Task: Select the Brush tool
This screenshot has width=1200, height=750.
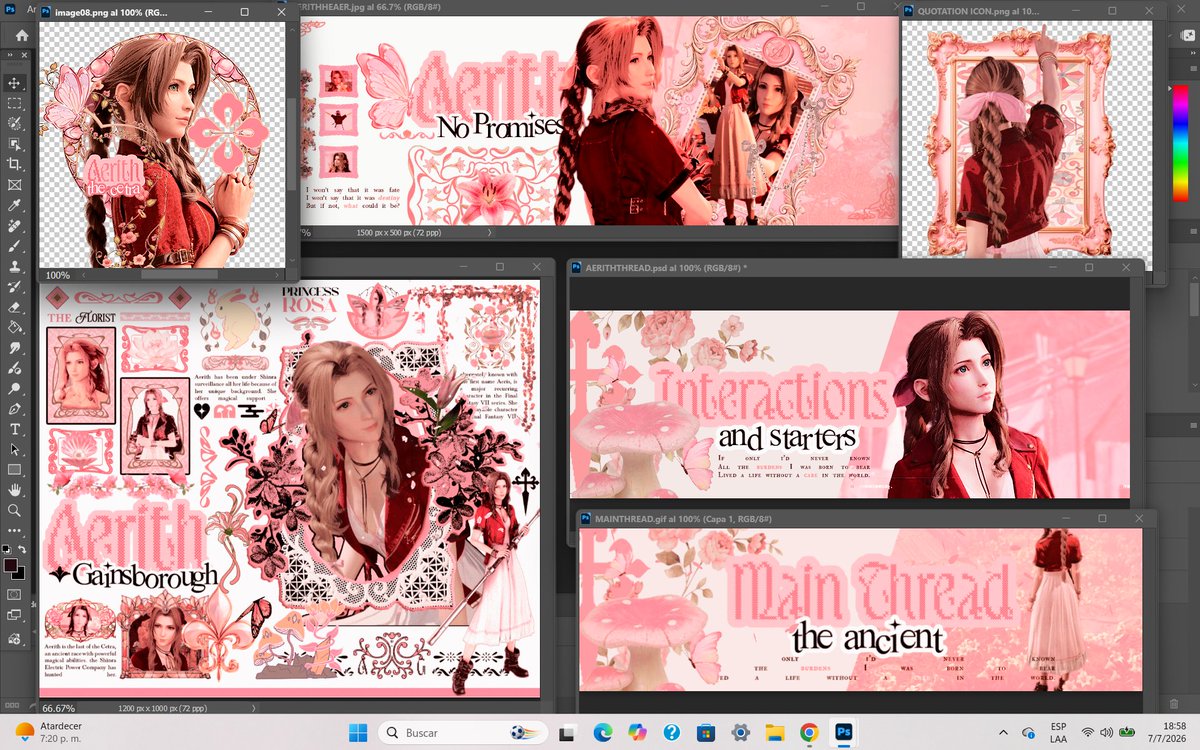Action: [x=15, y=246]
